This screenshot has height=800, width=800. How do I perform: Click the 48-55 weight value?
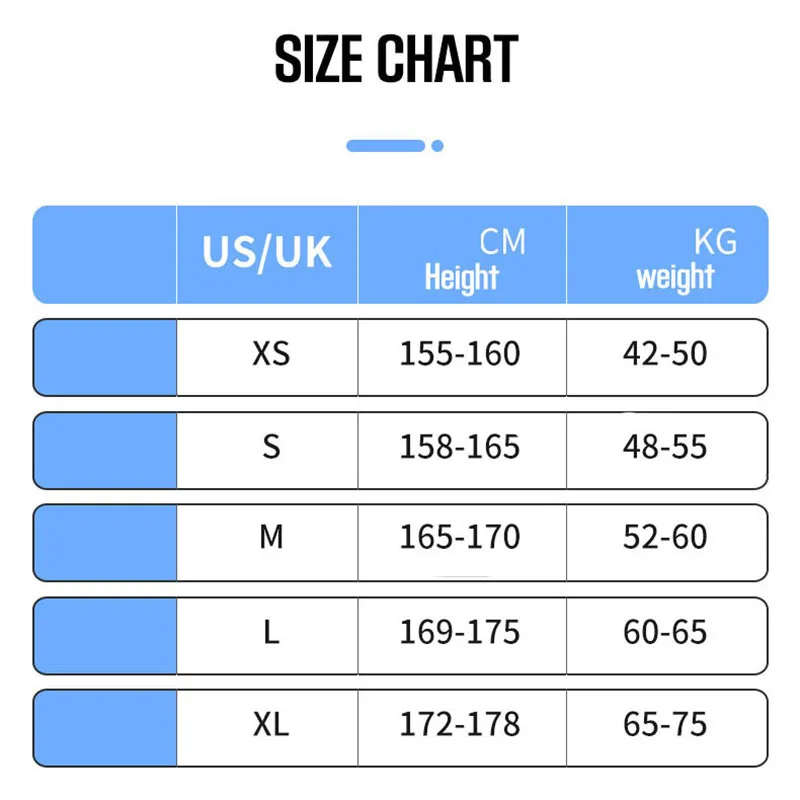[x=665, y=446]
